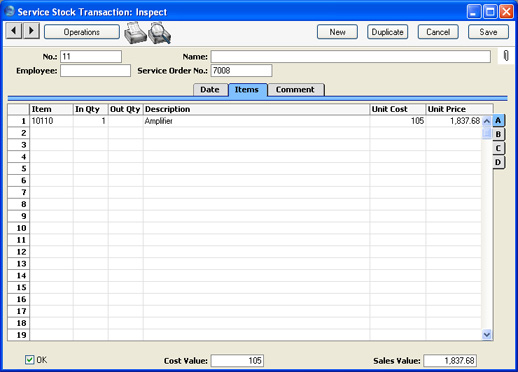
Task: Click Unit Cost cell '105' in row 1
Action: click(398, 121)
